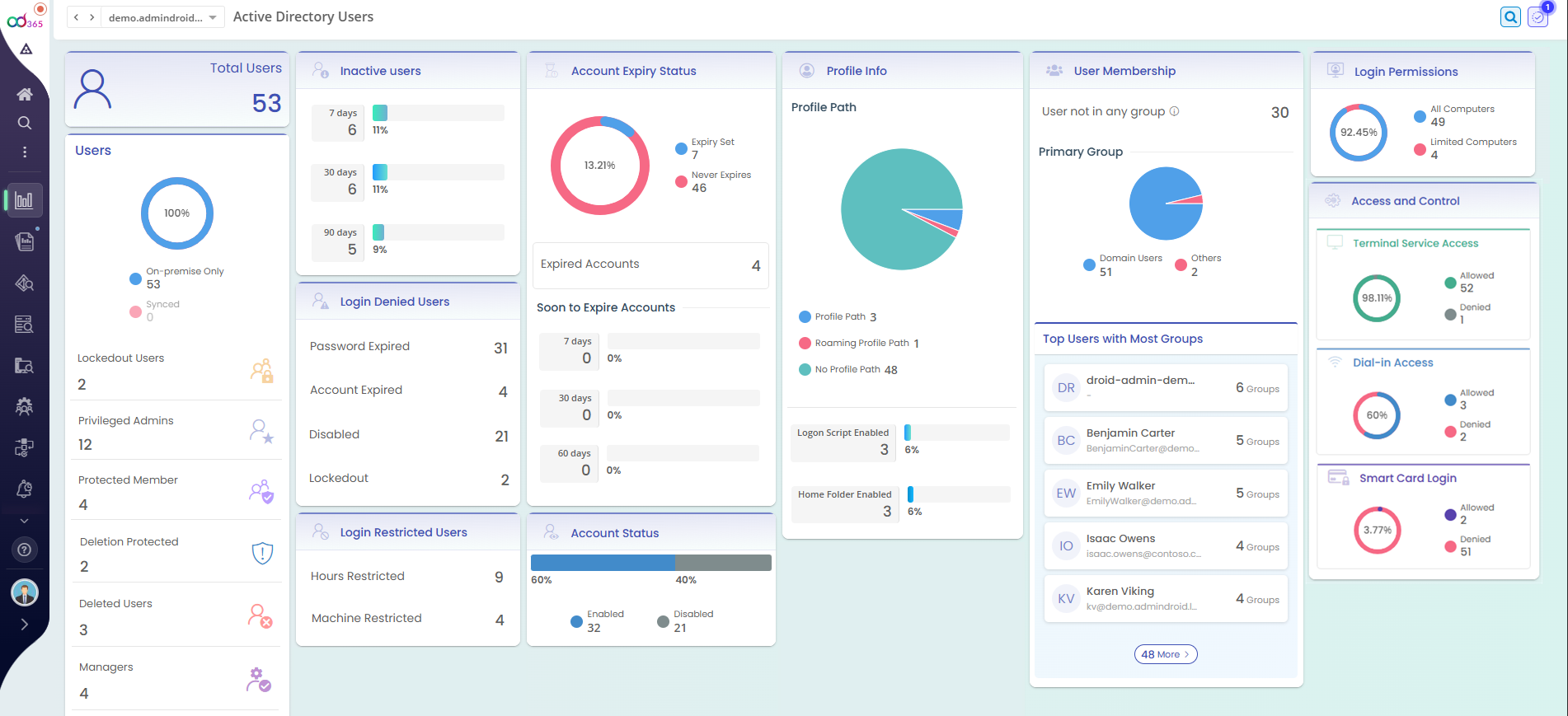This screenshot has height=716, width=1568.
Task: Click the 48 More button
Action: pyautogui.click(x=1166, y=654)
